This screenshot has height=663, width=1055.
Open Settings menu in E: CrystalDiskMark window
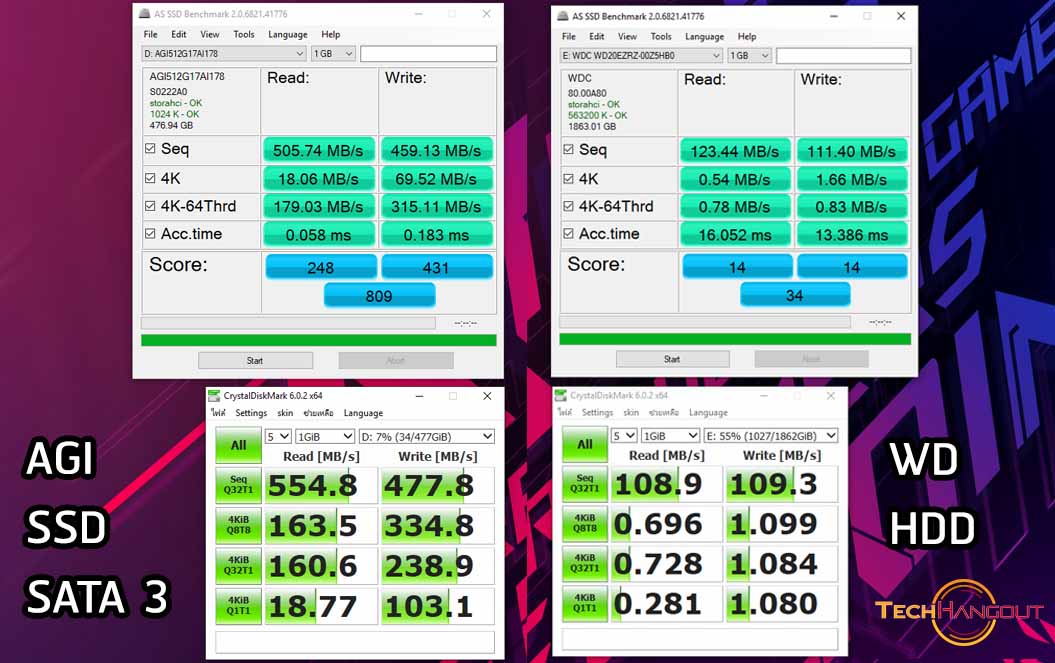pos(597,412)
